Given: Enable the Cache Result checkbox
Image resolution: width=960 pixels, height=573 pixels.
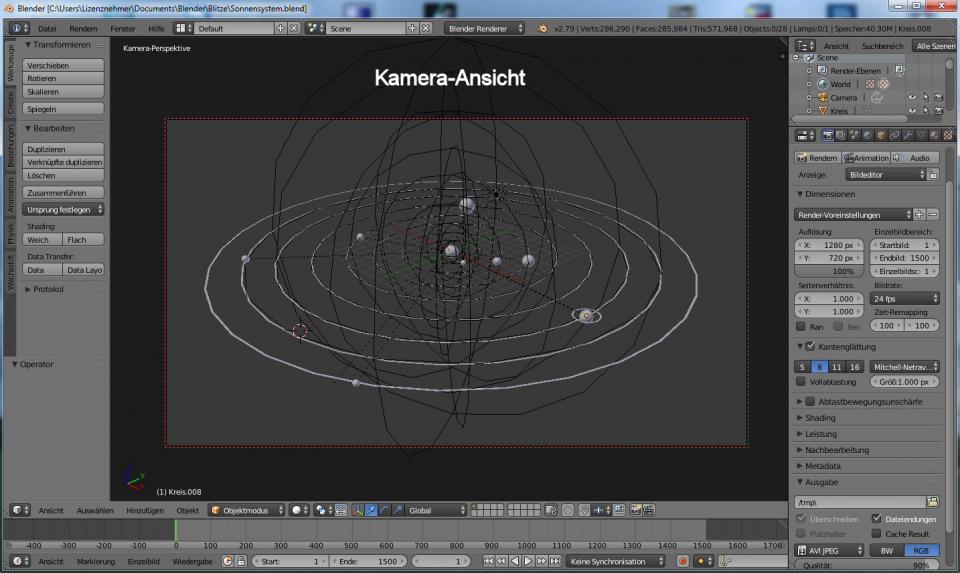Looking at the screenshot, I should [876, 533].
